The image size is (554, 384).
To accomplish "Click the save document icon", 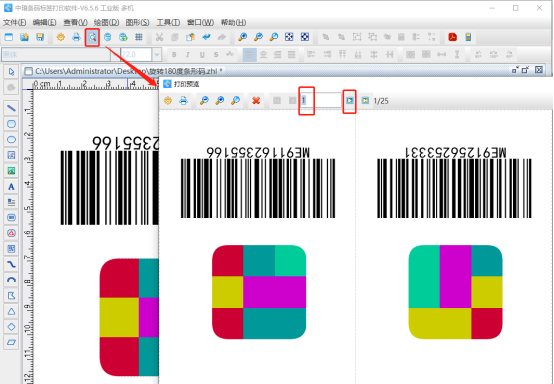I will click(40, 37).
